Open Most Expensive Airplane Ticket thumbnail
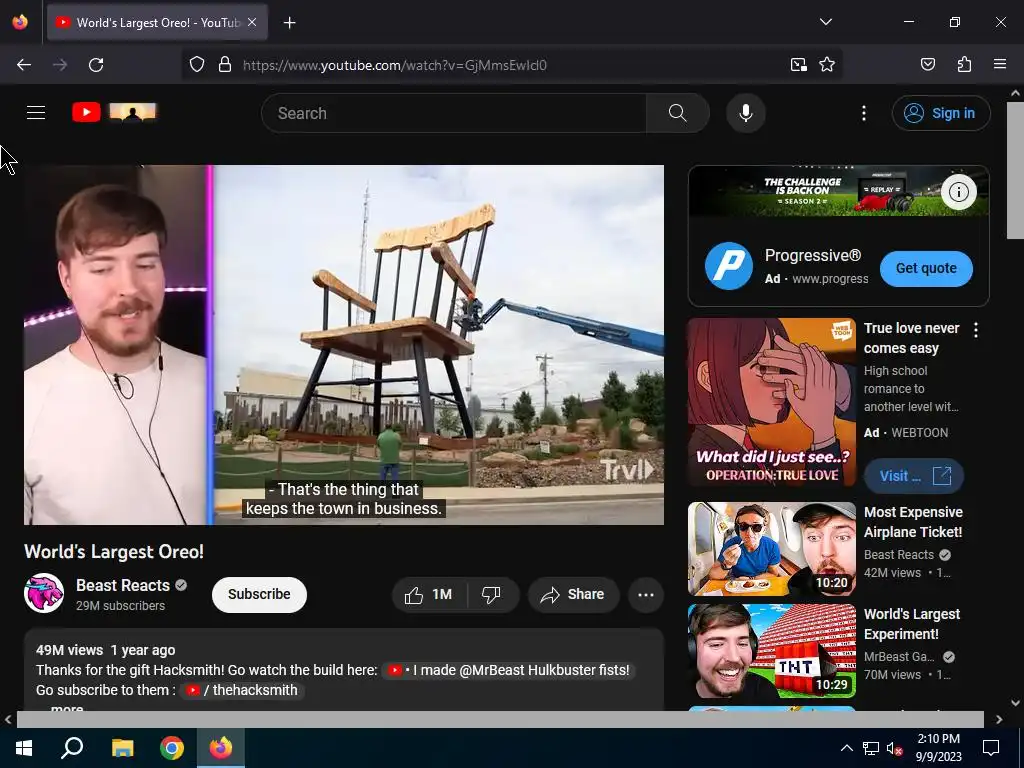 coord(771,549)
